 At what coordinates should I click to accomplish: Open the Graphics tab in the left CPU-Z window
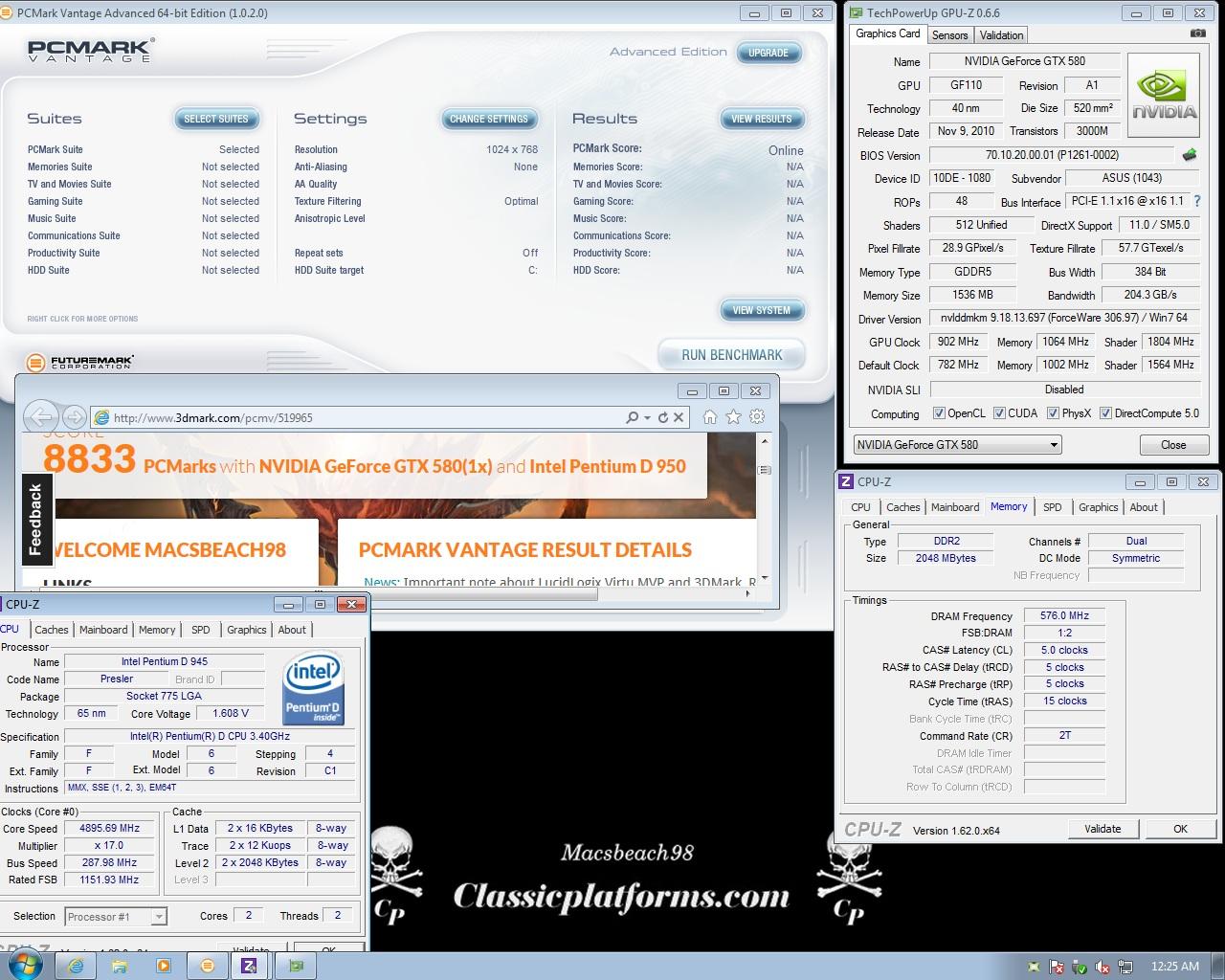click(246, 630)
